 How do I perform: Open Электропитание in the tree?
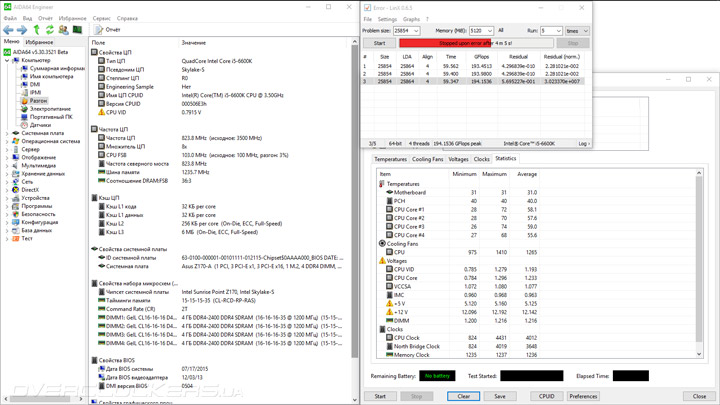(51, 109)
